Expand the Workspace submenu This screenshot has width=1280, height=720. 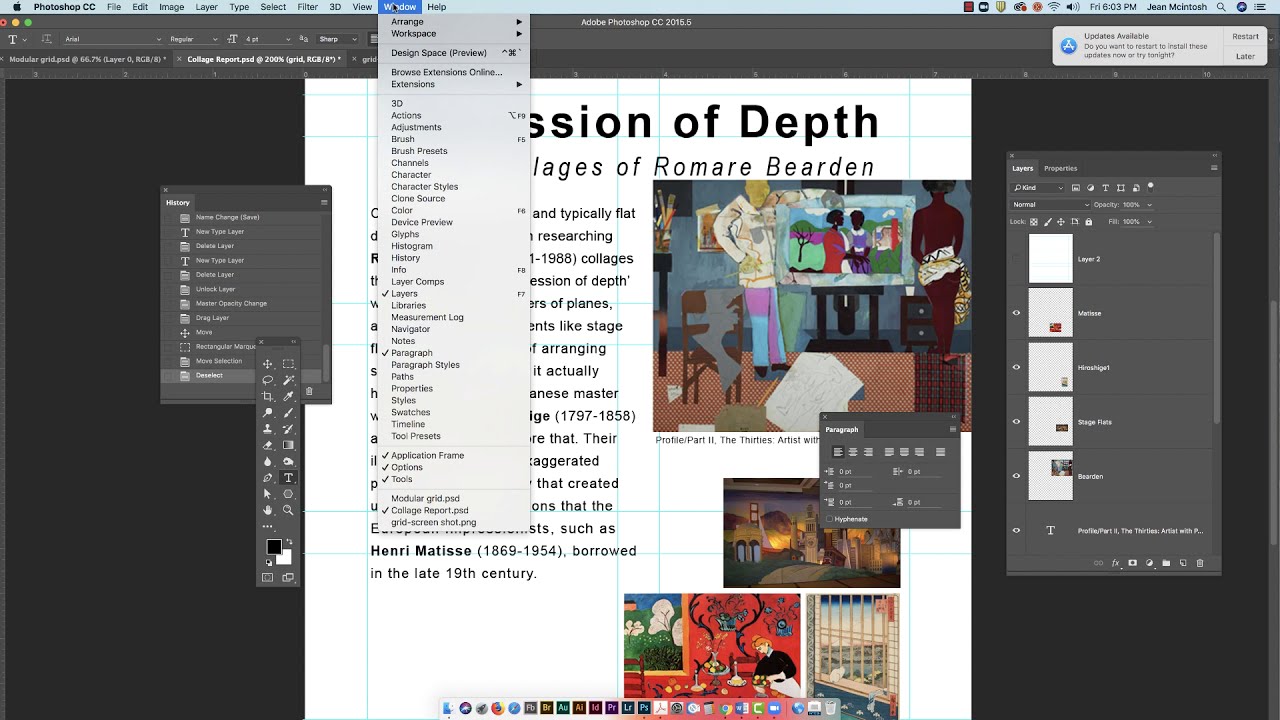(455, 34)
